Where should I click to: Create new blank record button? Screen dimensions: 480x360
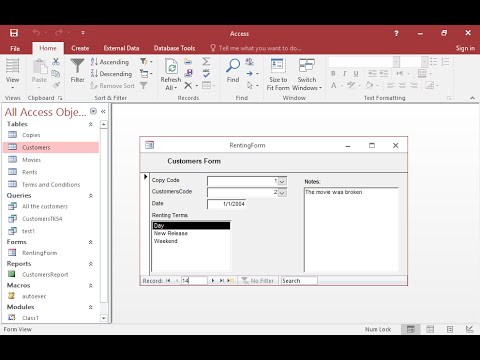(x=231, y=281)
